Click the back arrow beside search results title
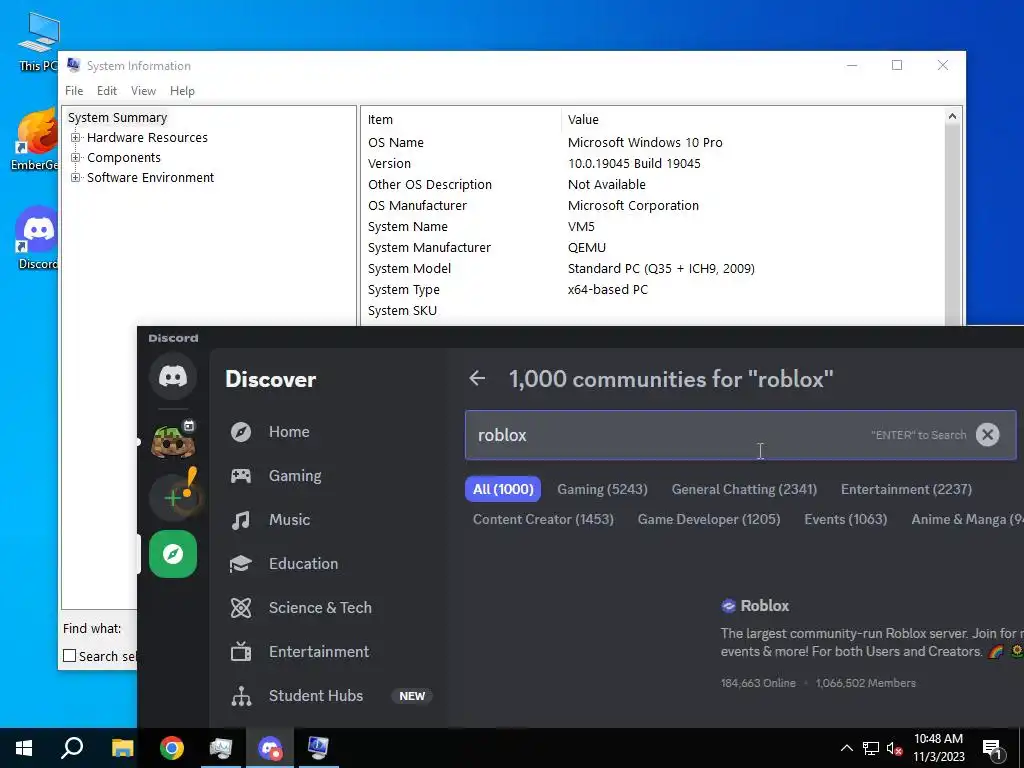1024x768 pixels. tap(477, 378)
